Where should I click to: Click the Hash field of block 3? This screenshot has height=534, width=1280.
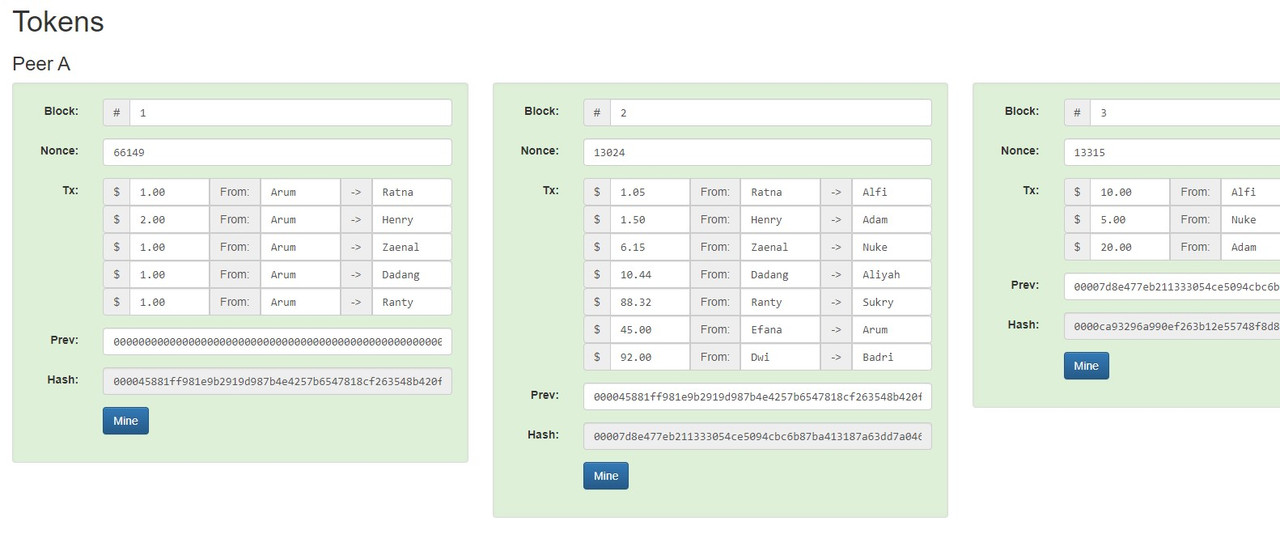(x=1172, y=326)
